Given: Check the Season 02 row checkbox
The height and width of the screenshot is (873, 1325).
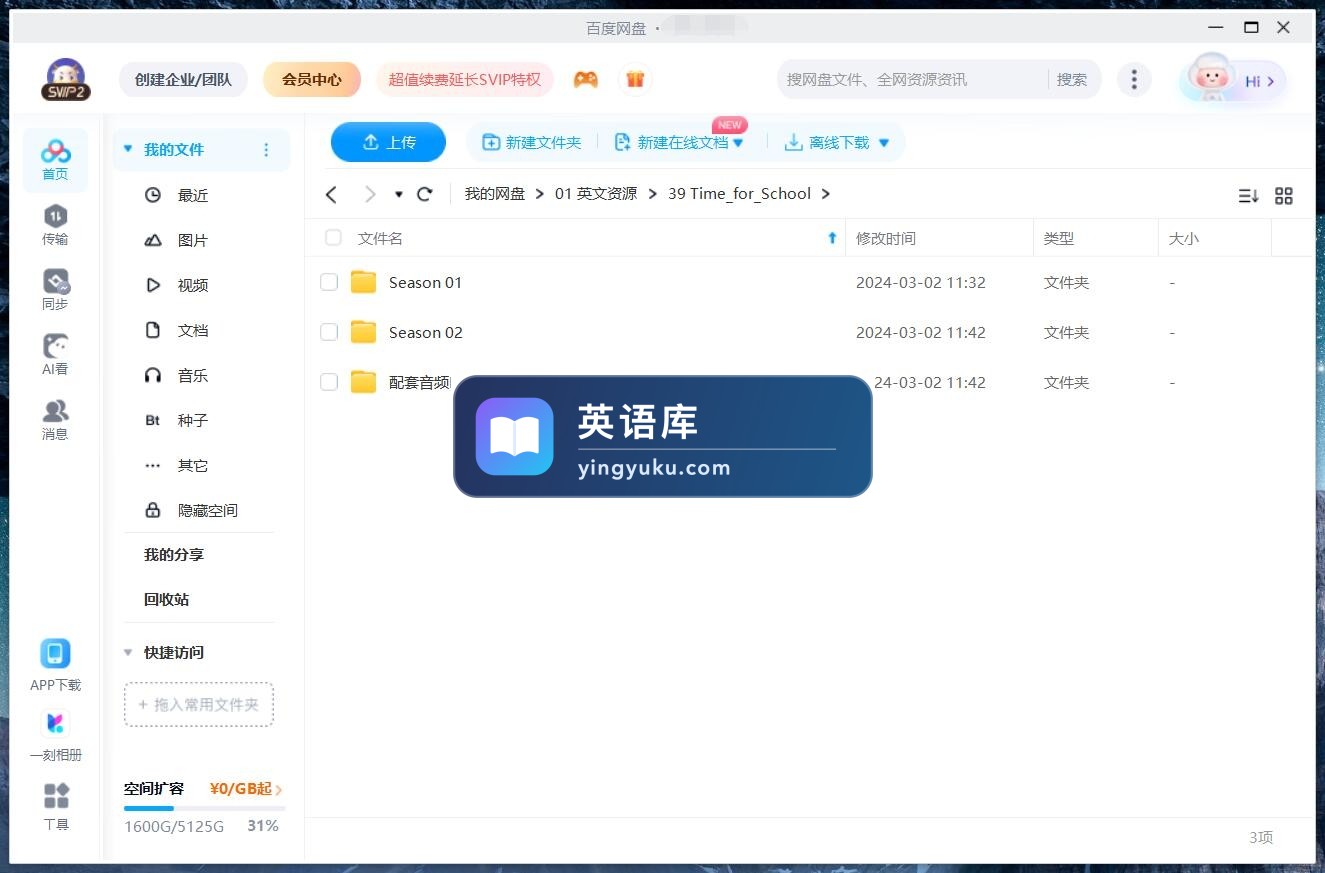Looking at the screenshot, I should [329, 332].
